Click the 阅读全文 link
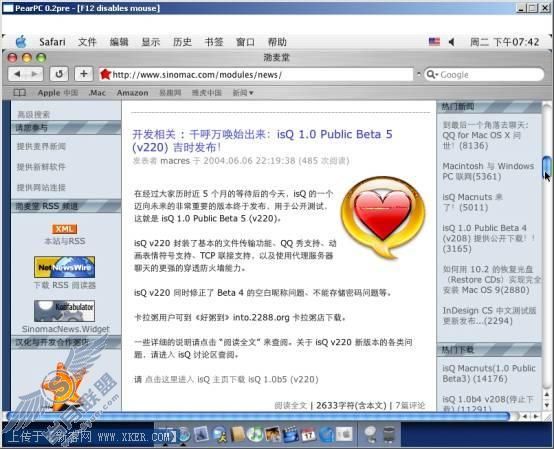This screenshot has height=449, width=554. coord(291,406)
